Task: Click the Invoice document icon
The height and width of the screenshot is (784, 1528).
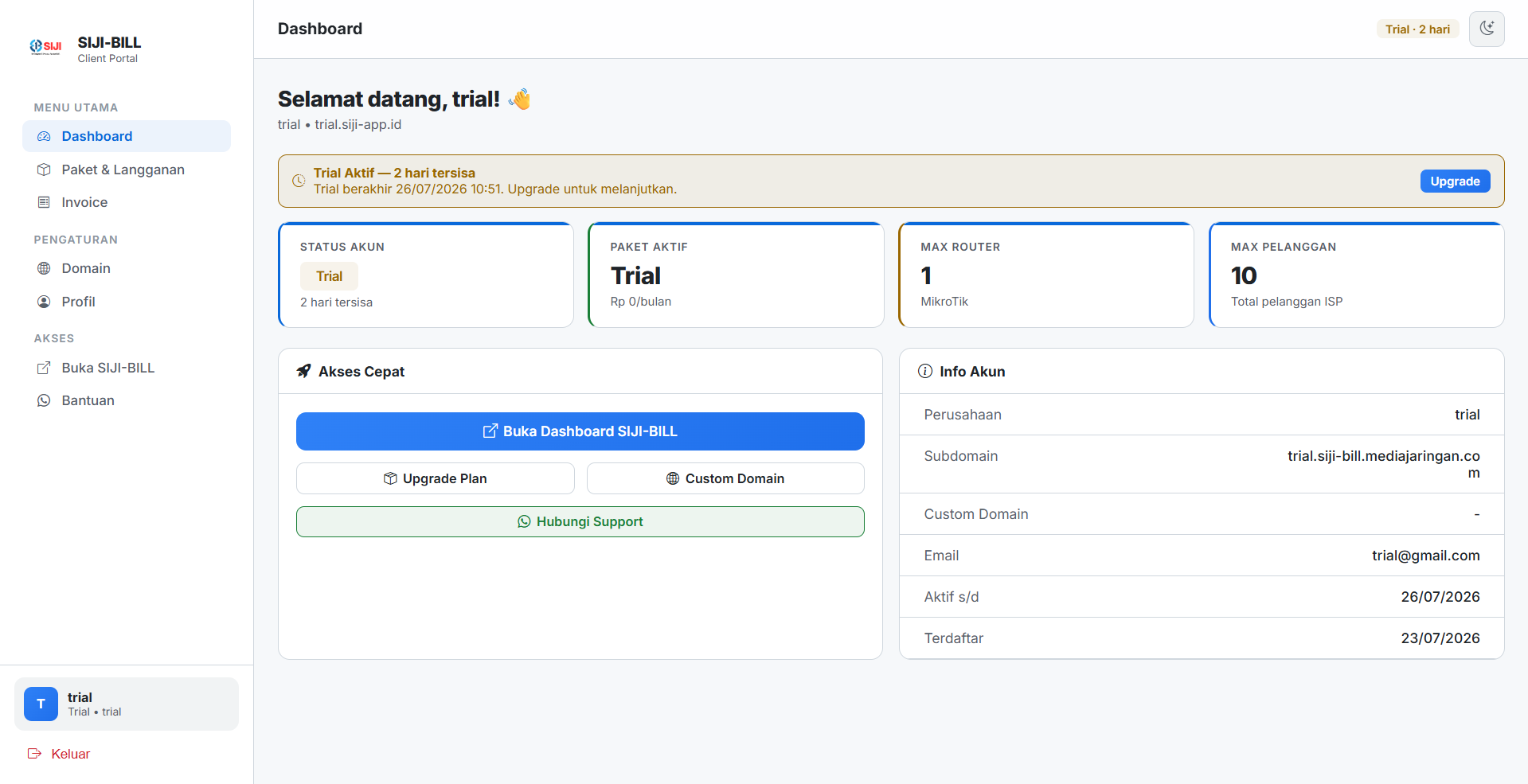Action: [44, 202]
